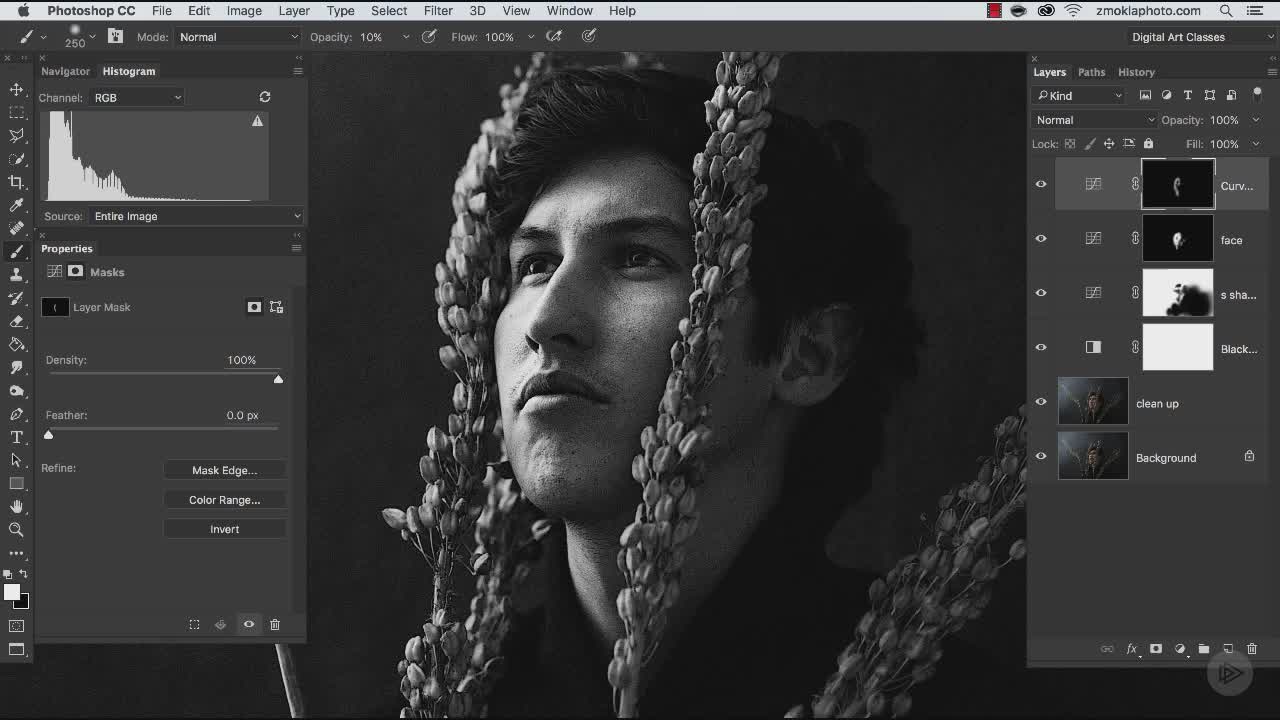Select the Dodge tool
Viewport: 1280px width, 720px height.
click(x=16, y=391)
